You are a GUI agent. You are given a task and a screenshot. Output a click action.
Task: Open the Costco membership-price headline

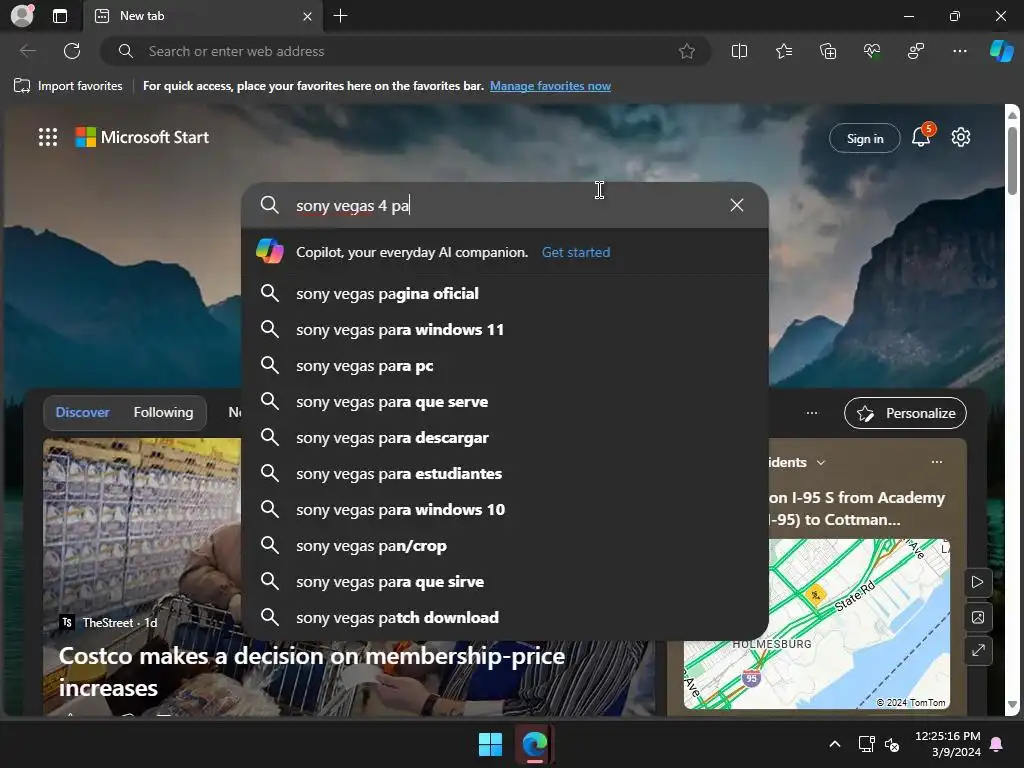point(312,671)
